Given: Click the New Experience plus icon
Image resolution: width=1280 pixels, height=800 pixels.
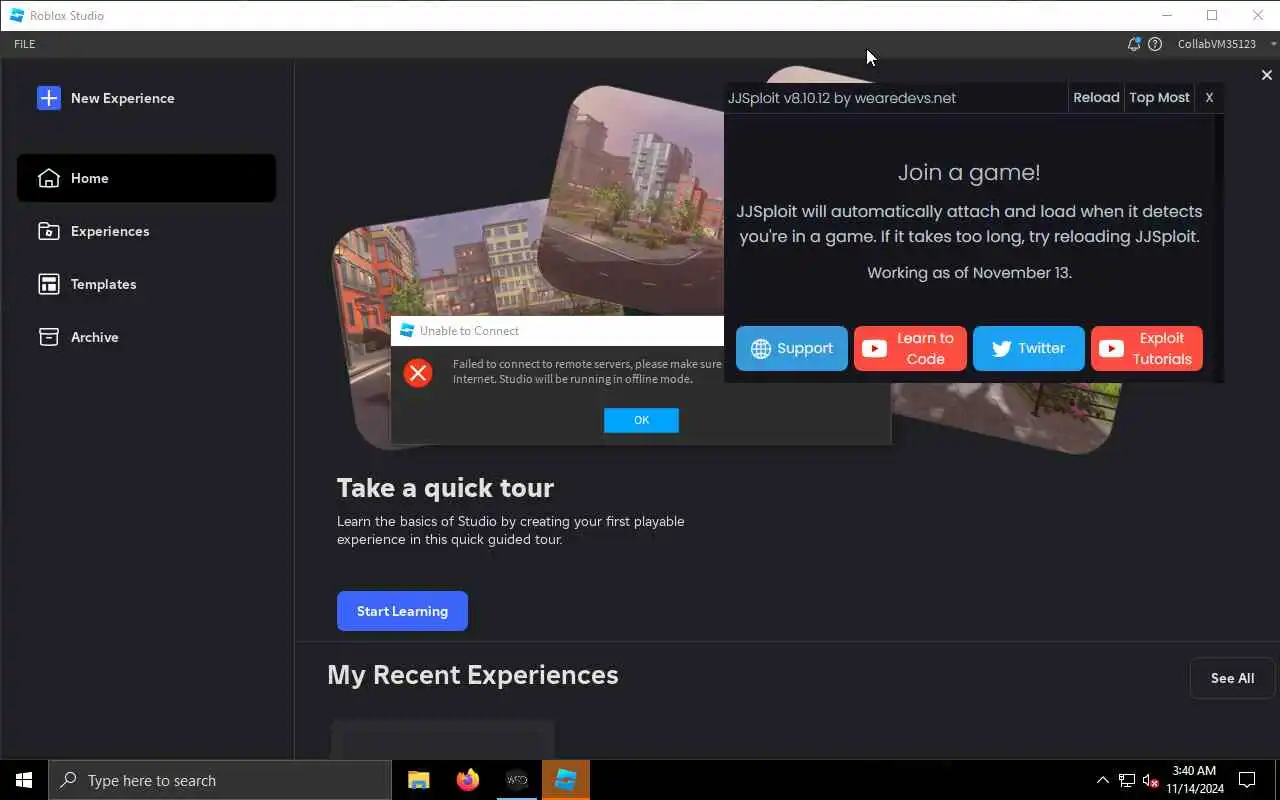Looking at the screenshot, I should click(x=48, y=98).
